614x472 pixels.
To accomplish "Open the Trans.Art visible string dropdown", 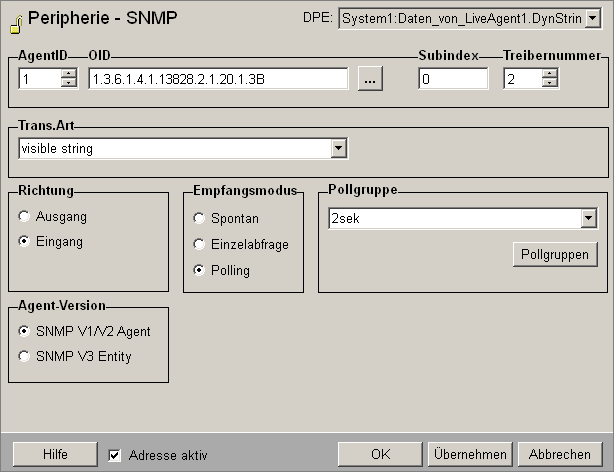I will click(x=339, y=148).
